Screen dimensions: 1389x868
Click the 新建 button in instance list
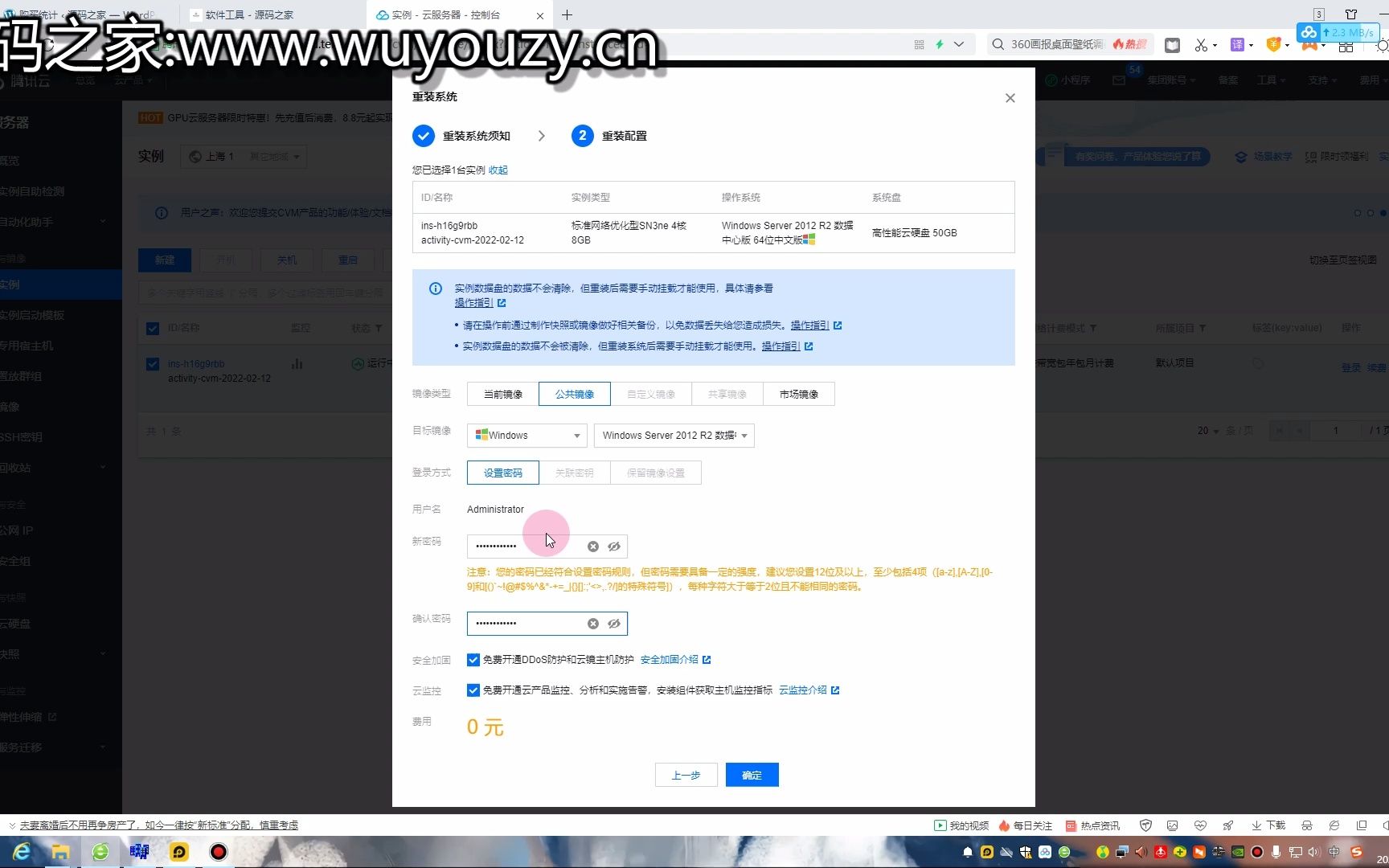(165, 260)
